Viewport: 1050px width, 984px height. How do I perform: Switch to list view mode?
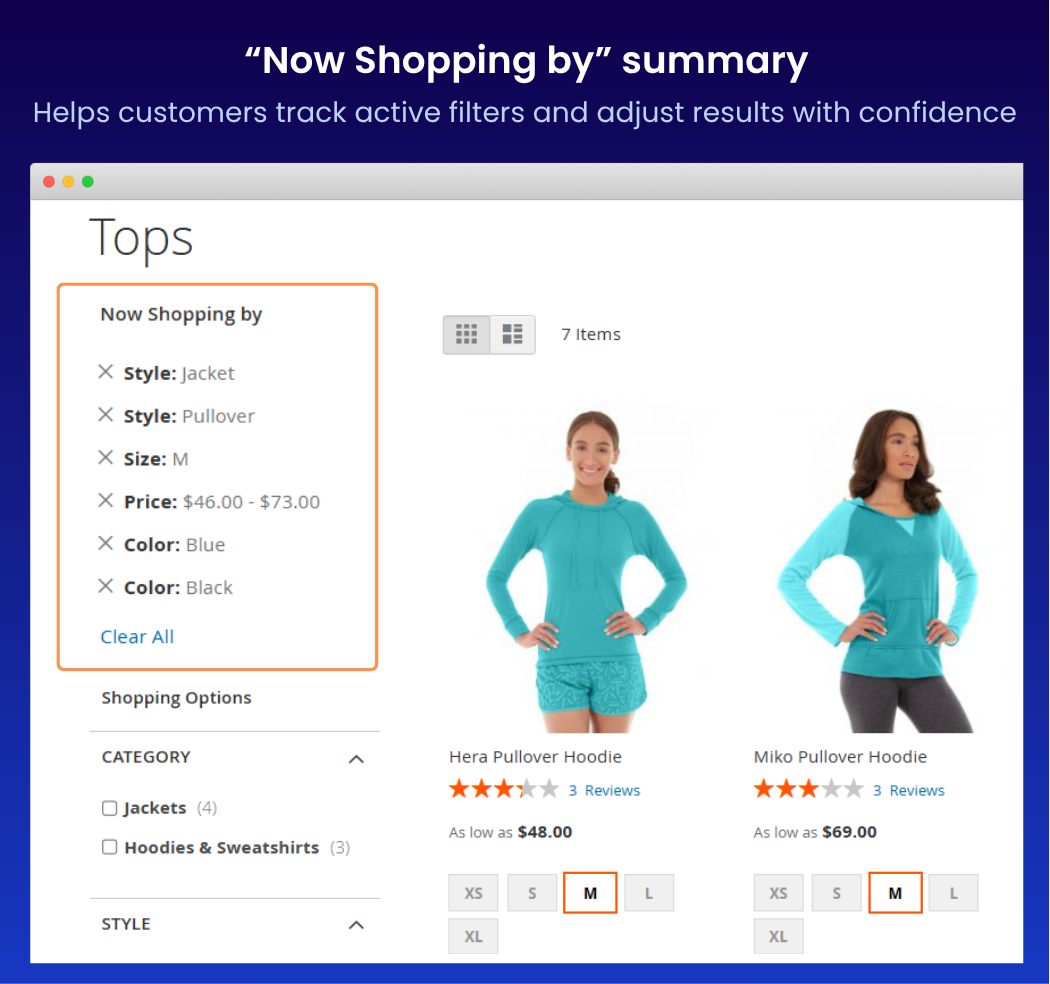coord(512,334)
